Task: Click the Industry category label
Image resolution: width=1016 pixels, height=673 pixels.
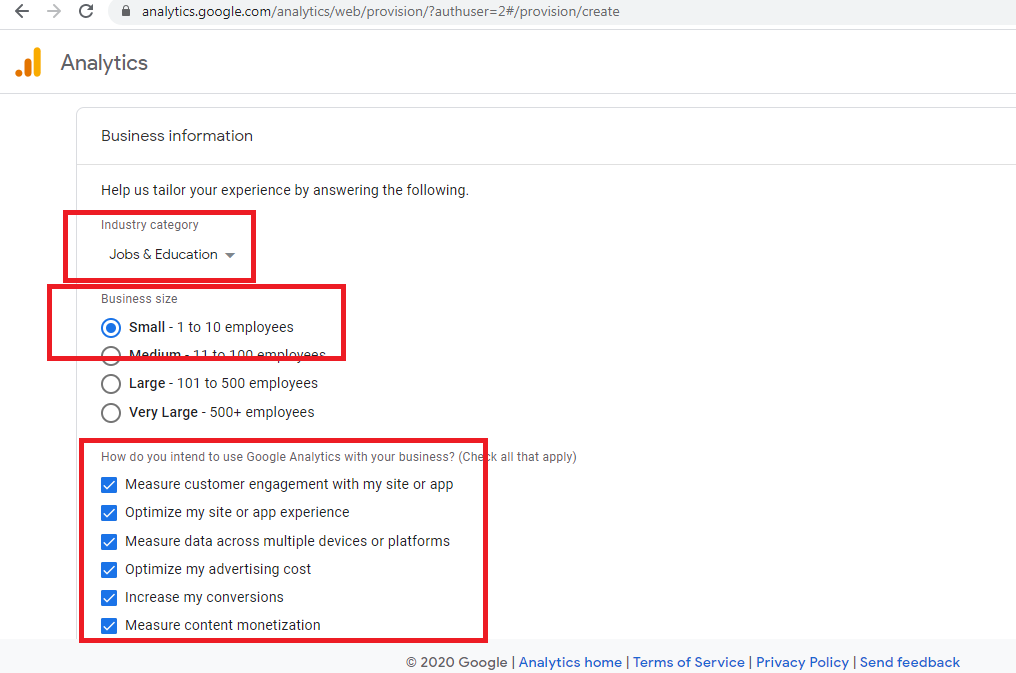Action: point(150,225)
